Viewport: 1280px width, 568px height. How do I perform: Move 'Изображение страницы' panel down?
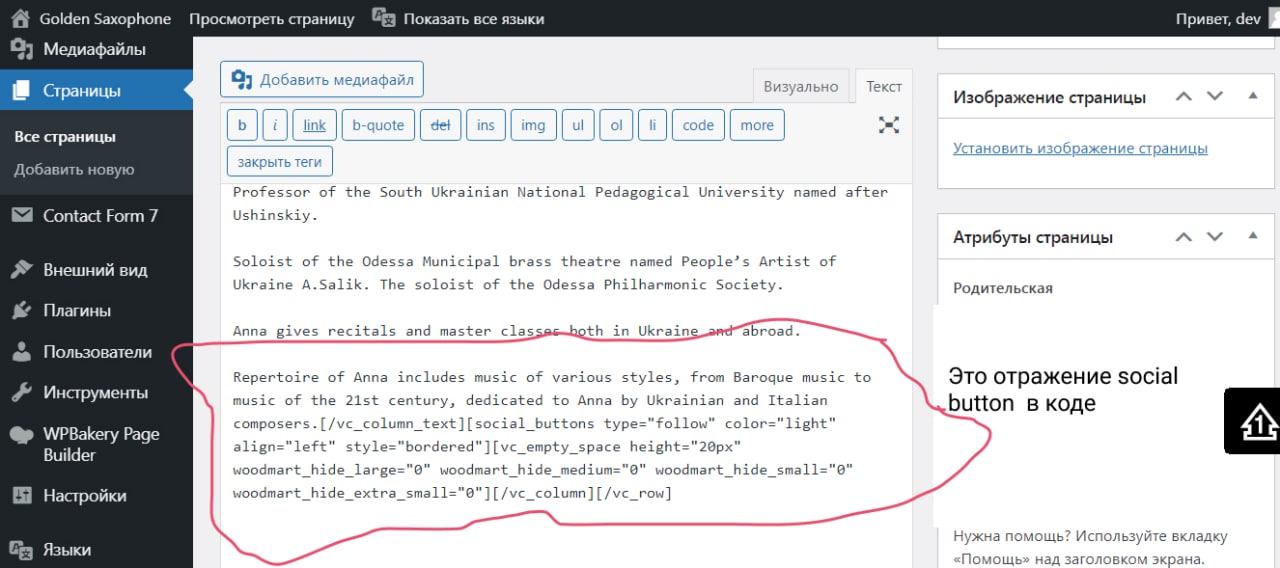1215,97
